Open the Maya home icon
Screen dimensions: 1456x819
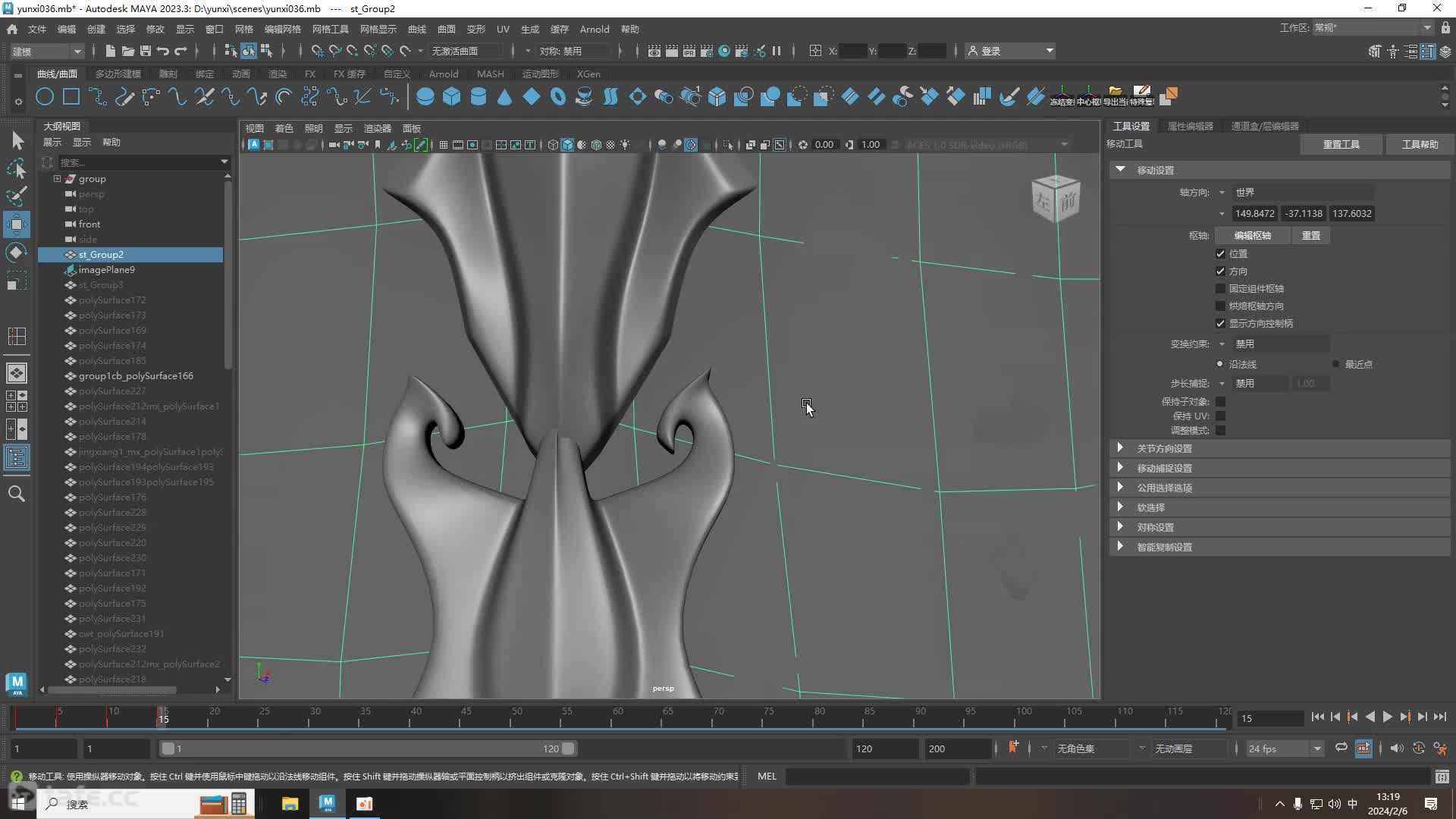click(12, 29)
